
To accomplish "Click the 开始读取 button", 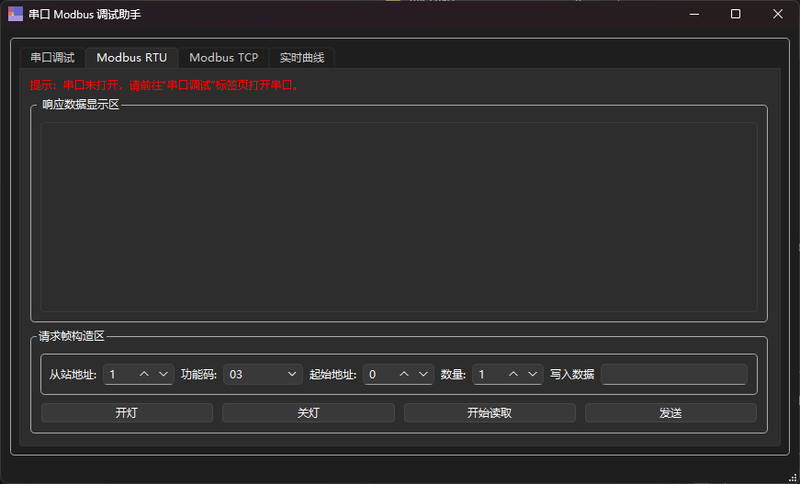I will pos(490,413).
